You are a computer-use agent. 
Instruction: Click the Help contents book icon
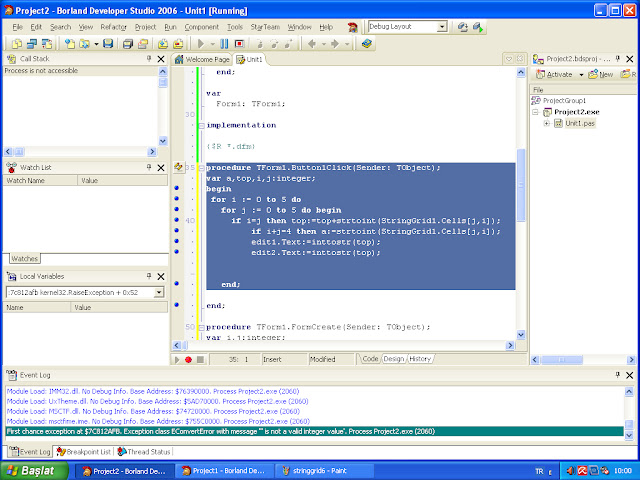367,43
